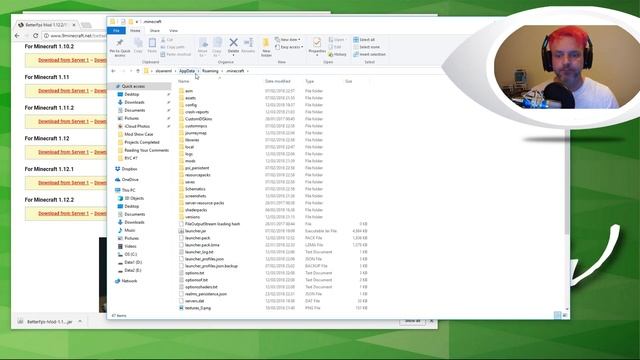Click Explorer back navigation arrow
The image size is (640, 360).
tap(113, 71)
